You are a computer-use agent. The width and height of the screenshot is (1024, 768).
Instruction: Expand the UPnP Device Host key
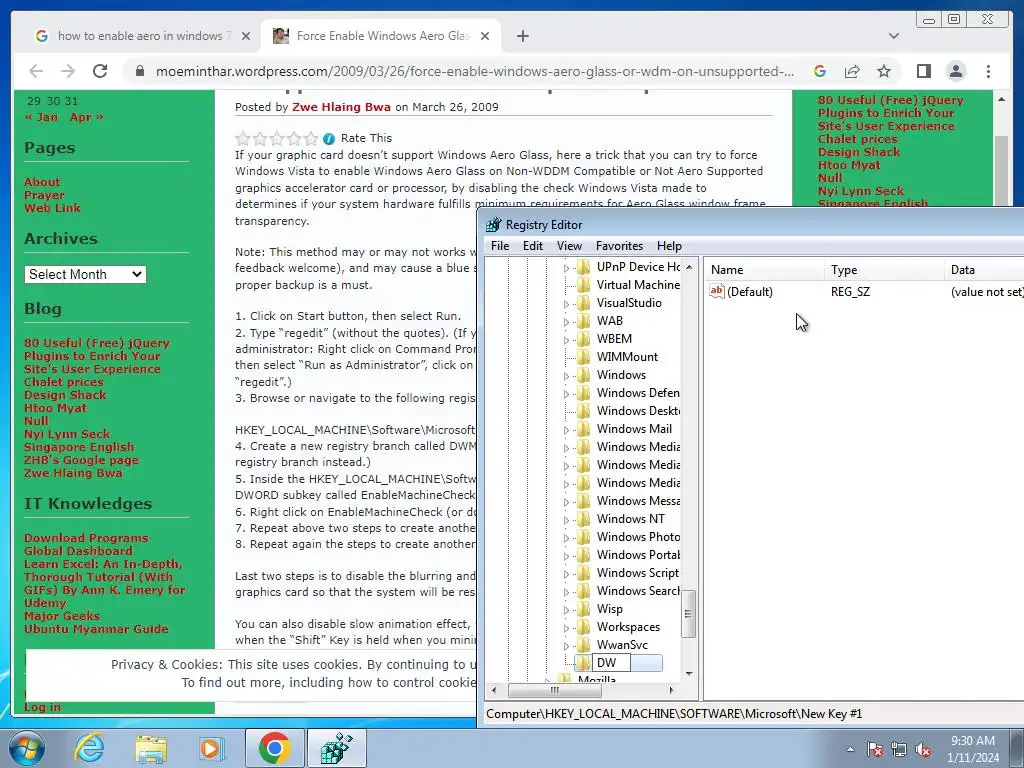point(566,268)
